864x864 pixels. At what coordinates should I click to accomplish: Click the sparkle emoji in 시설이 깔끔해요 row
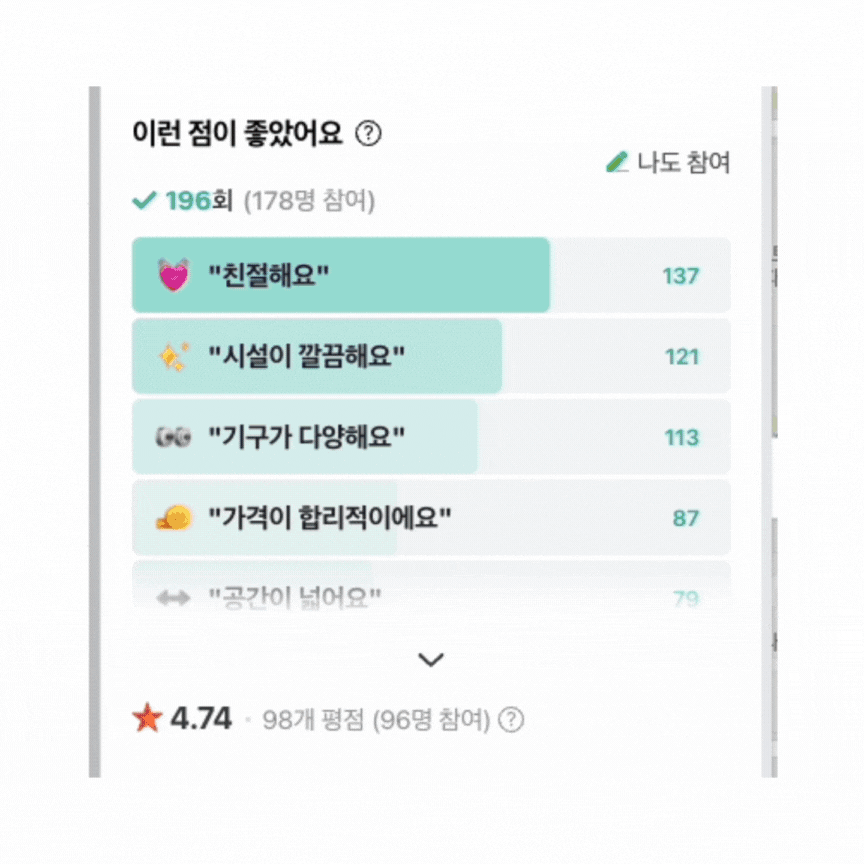coord(173,356)
